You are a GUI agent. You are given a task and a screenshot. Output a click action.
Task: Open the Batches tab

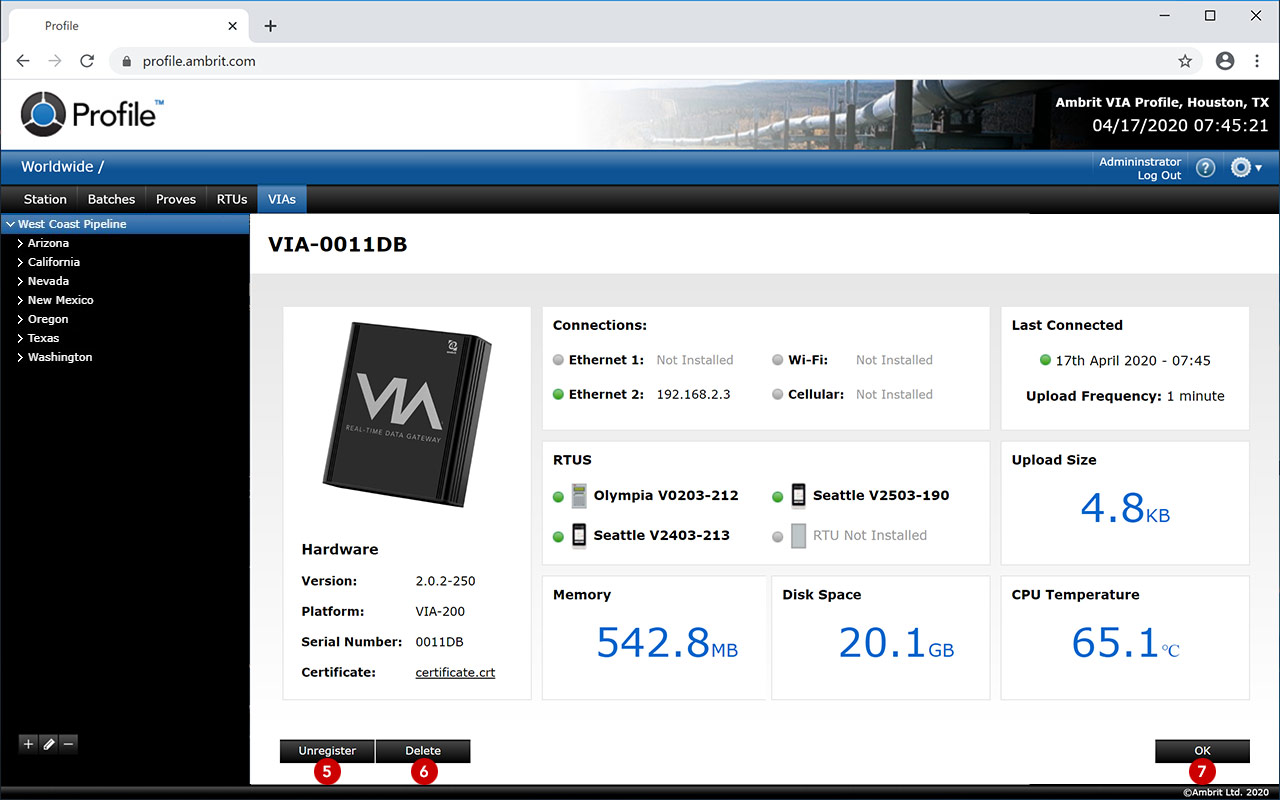(111, 199)
